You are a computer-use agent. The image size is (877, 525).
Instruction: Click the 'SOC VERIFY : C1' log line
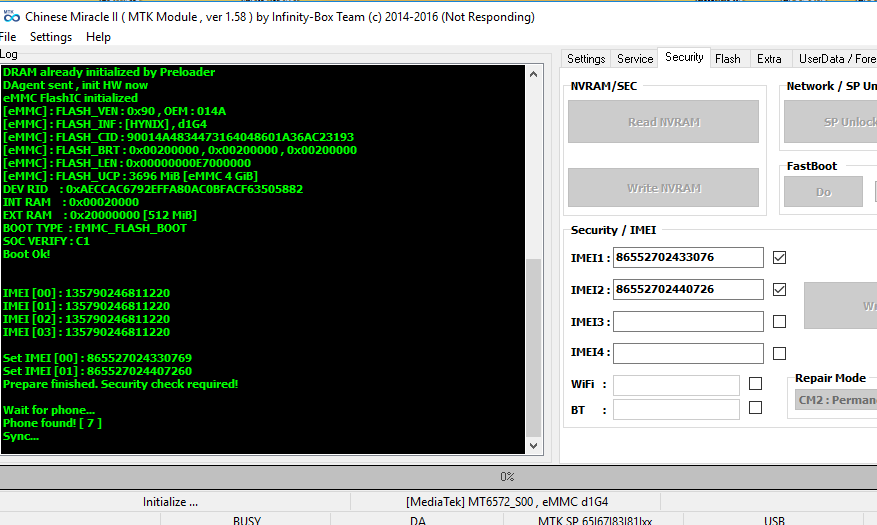46,241
